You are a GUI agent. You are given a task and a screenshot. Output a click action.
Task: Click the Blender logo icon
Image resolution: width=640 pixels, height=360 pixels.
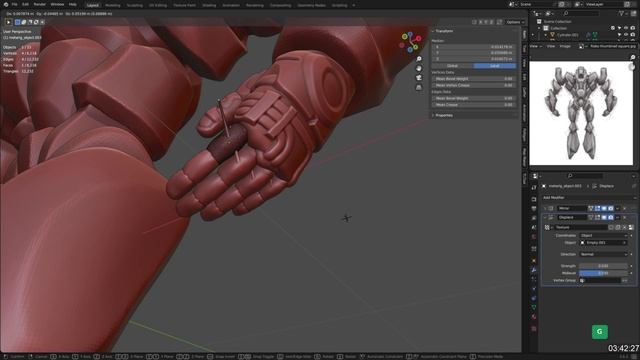coord(6,4)
